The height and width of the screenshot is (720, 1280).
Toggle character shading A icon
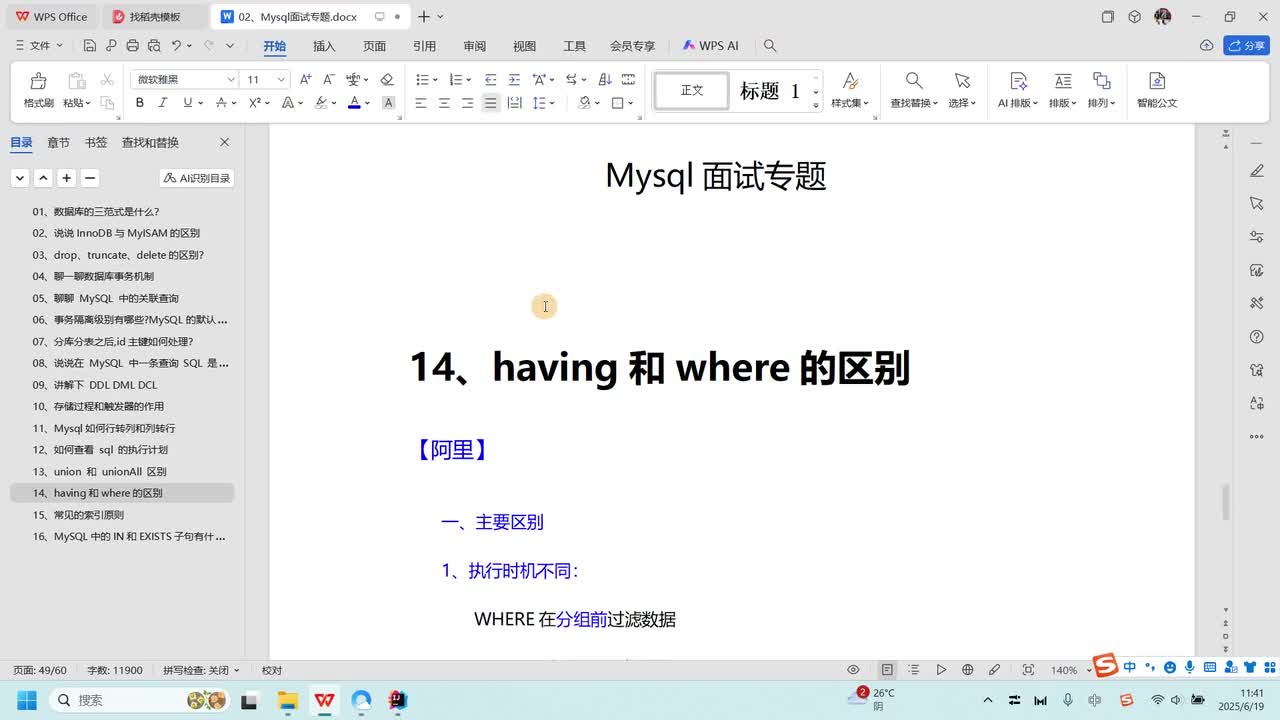[388, 103]
